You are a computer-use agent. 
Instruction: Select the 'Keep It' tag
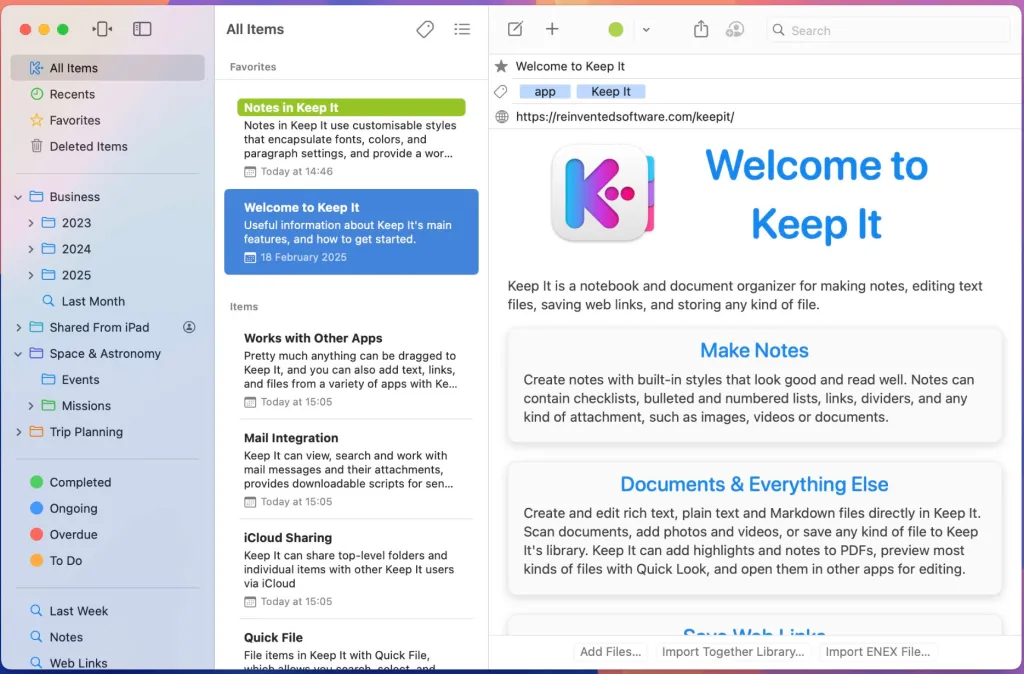611,91
